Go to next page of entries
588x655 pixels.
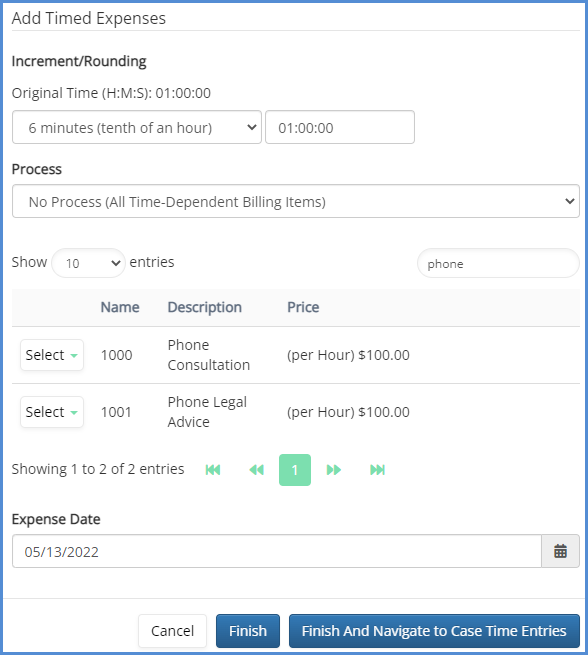[x=333, y=470]
